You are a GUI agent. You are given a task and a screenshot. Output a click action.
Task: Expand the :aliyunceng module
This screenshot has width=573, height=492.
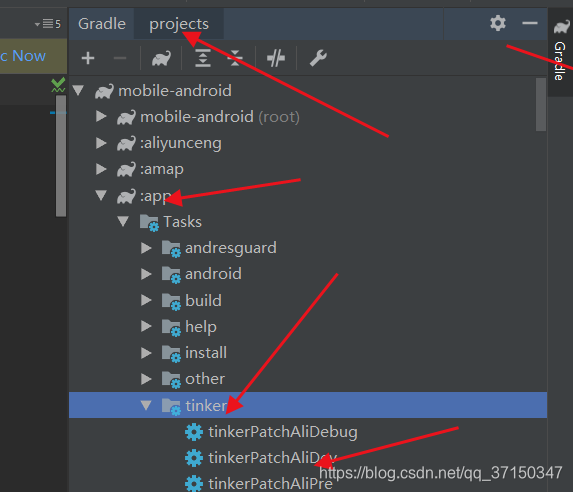pos(101,143)
